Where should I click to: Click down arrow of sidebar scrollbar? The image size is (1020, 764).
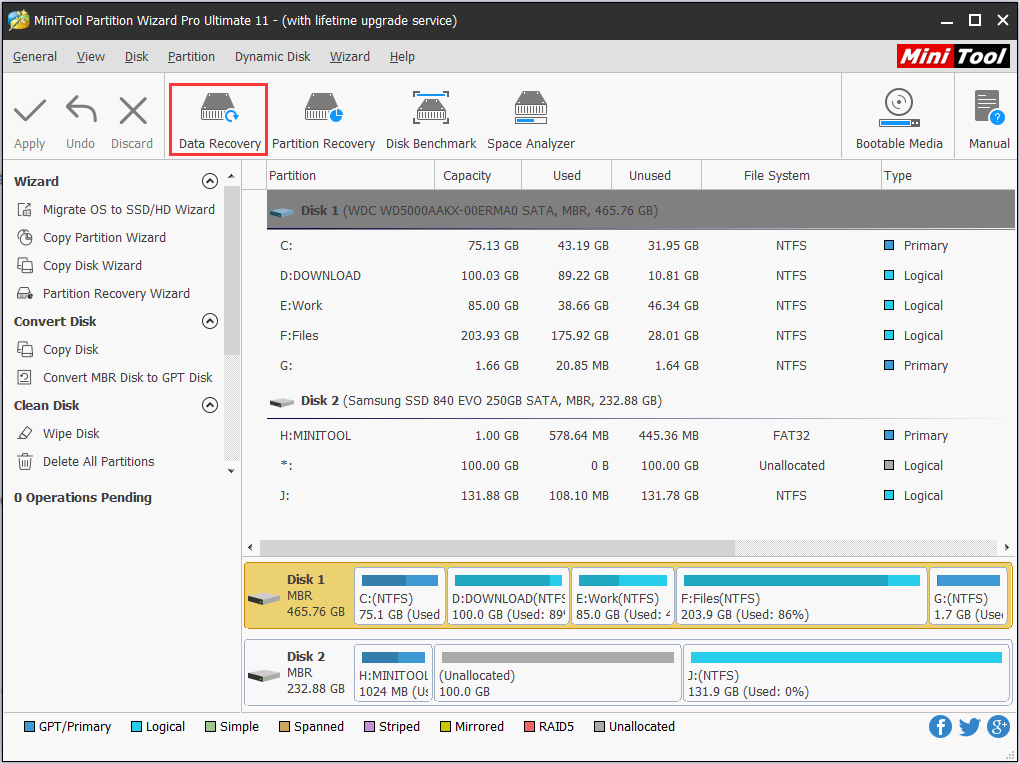tap(231, 471)
